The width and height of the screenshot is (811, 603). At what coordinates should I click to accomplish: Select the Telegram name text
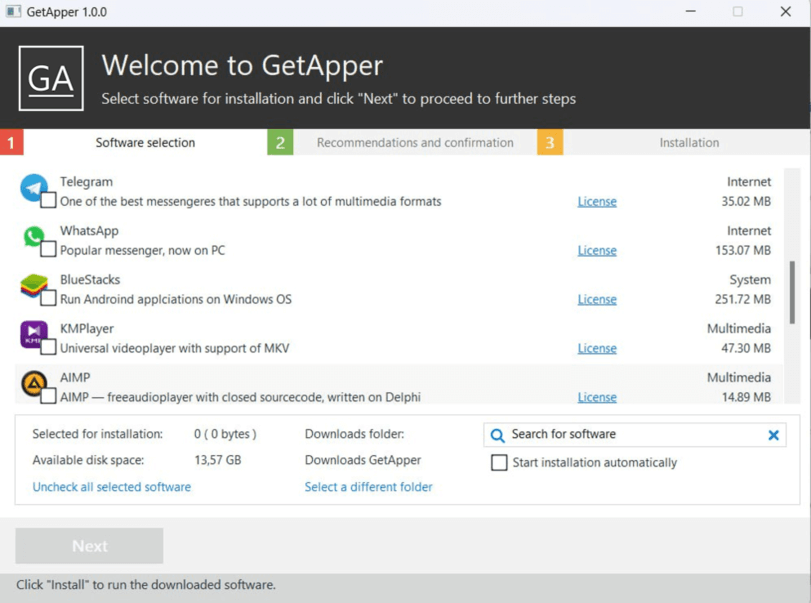tap(86, 182)
